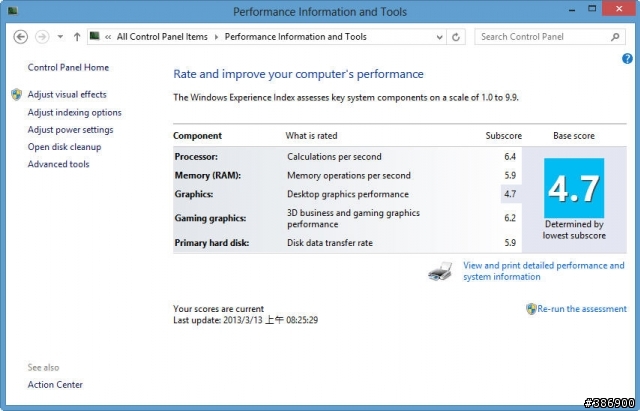The width and height of the screenshot is (640, 411).
Task: Go back using the Back arrow button
Action: (x=21, y=37)
